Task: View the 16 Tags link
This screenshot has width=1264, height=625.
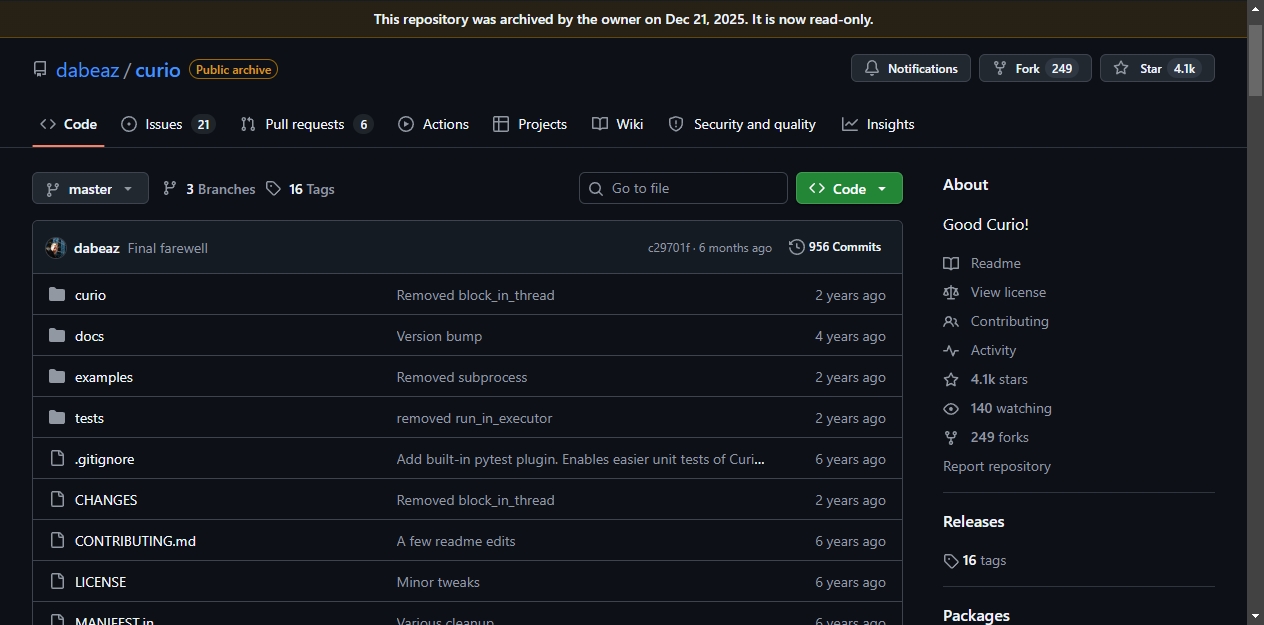Action: click(x=300, y=189)
